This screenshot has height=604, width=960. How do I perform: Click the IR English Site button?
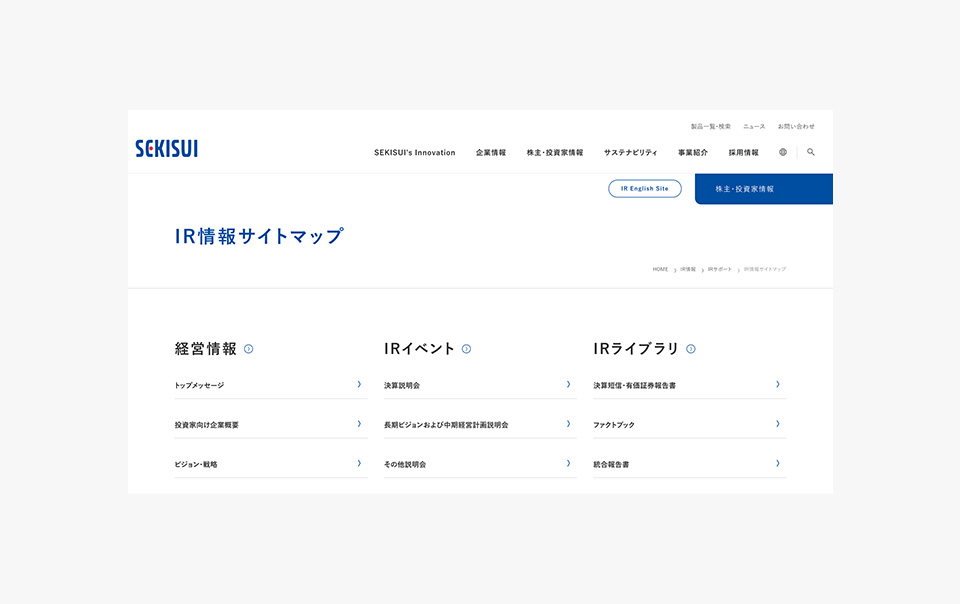pyautogui.click(x=645, y=188)
